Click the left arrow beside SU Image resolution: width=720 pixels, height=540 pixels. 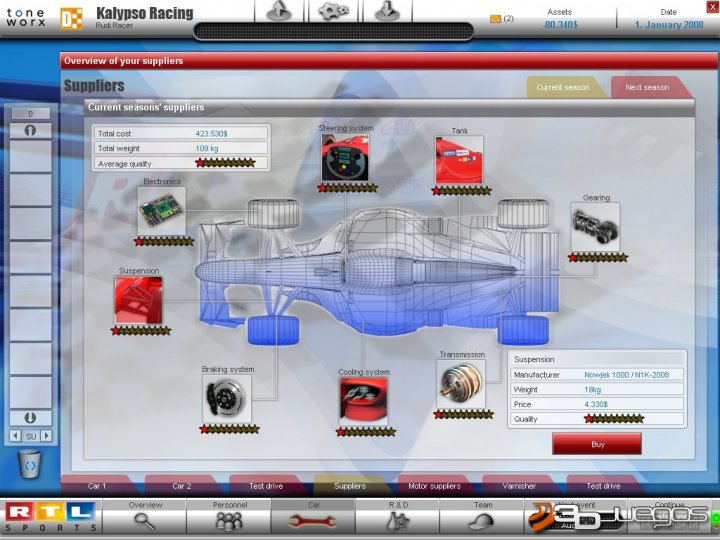pos(15,436)
